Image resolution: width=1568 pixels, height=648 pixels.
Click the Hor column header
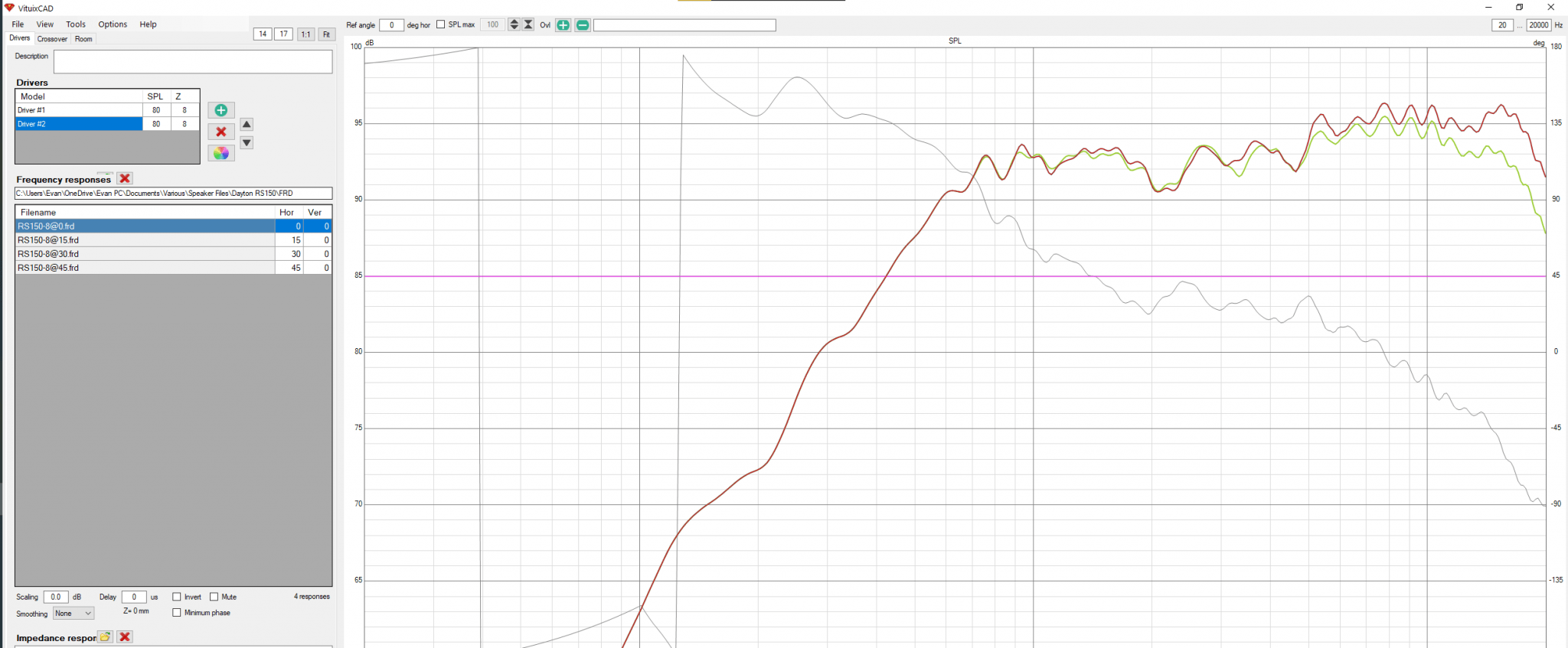289,213
